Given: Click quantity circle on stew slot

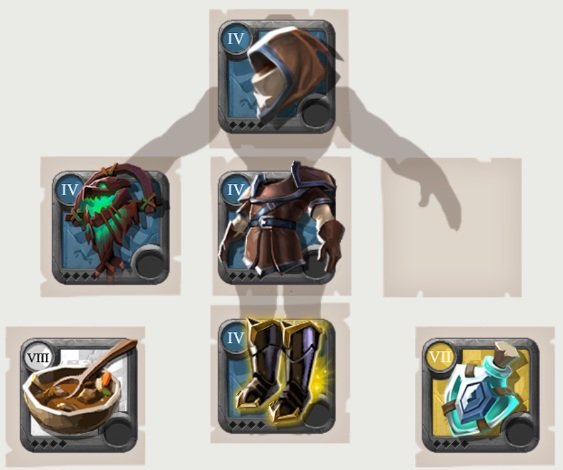Looking at the screenshot, I should pos(118,431).
